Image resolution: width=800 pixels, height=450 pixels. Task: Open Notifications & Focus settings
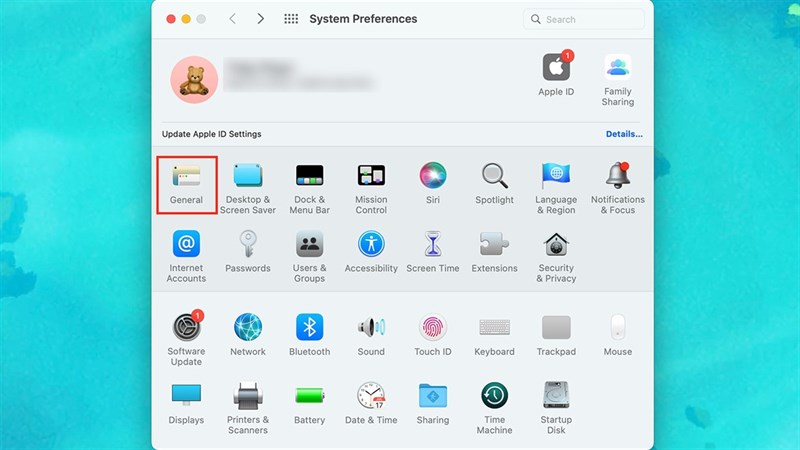[x=618, y=188]
